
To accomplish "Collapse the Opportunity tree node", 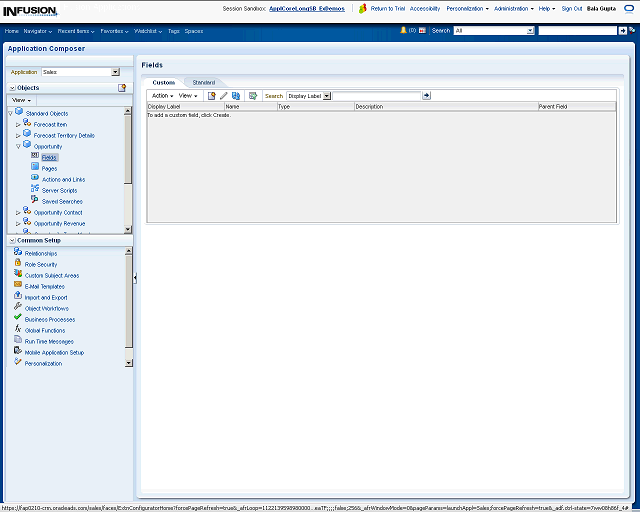I will click(x=18, y=146).
